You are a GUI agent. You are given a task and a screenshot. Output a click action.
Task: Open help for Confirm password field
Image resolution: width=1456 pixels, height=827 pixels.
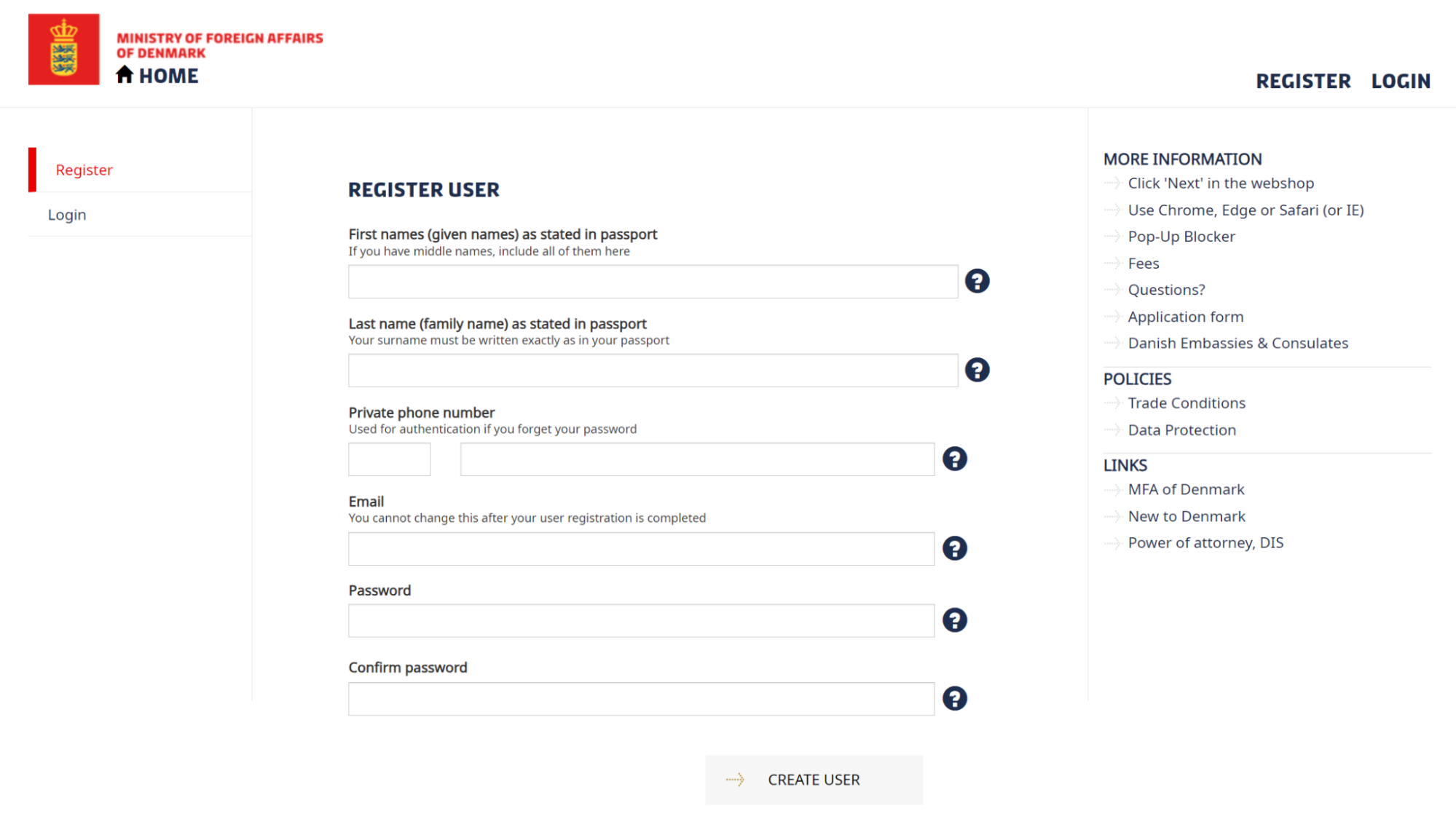954,698
